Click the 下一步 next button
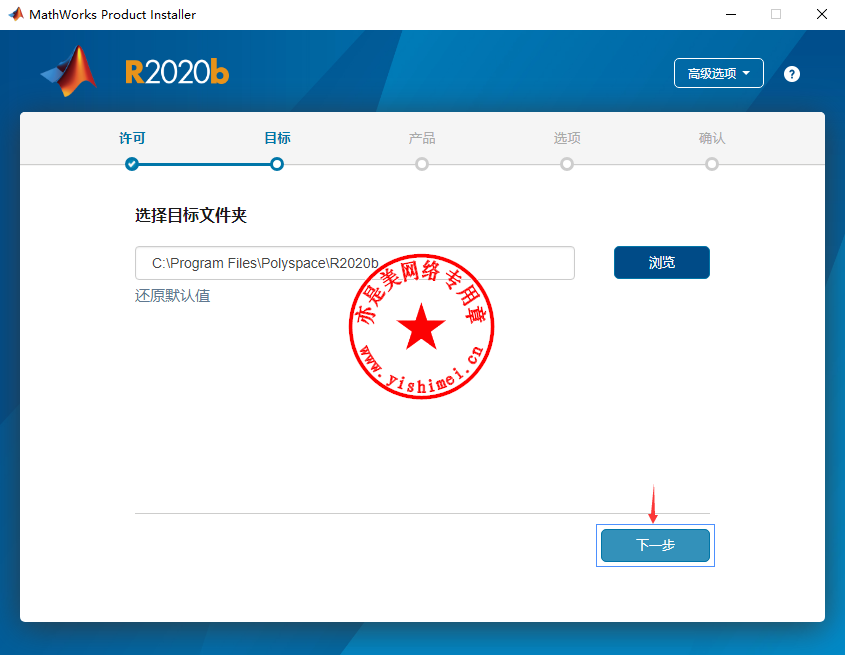 pyautogui.click(x=655, y=545)
